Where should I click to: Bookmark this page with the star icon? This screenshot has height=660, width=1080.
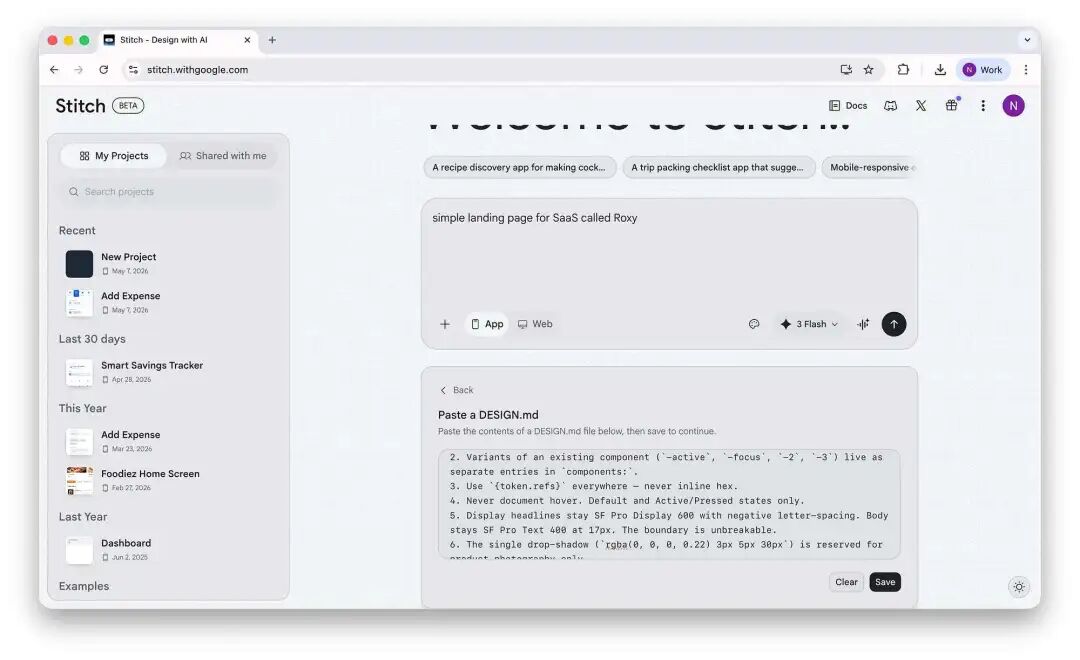(x=869, y=70)
